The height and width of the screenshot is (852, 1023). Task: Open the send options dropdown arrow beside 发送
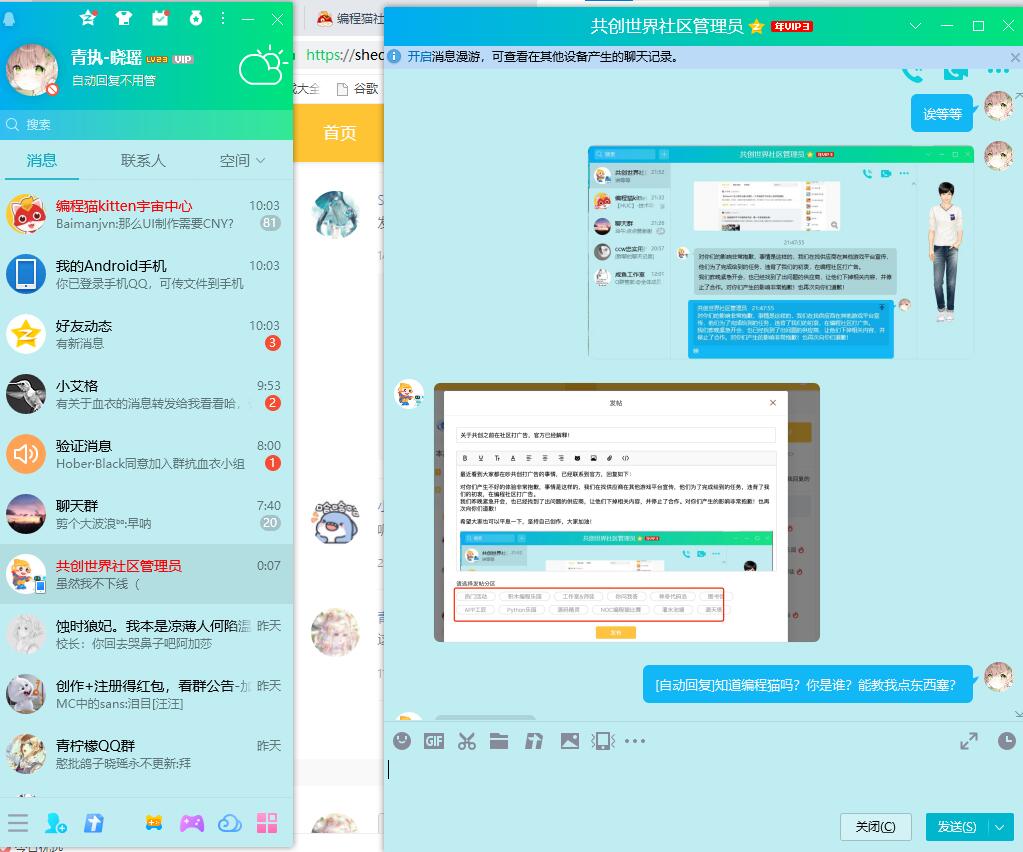point(1001,827)
